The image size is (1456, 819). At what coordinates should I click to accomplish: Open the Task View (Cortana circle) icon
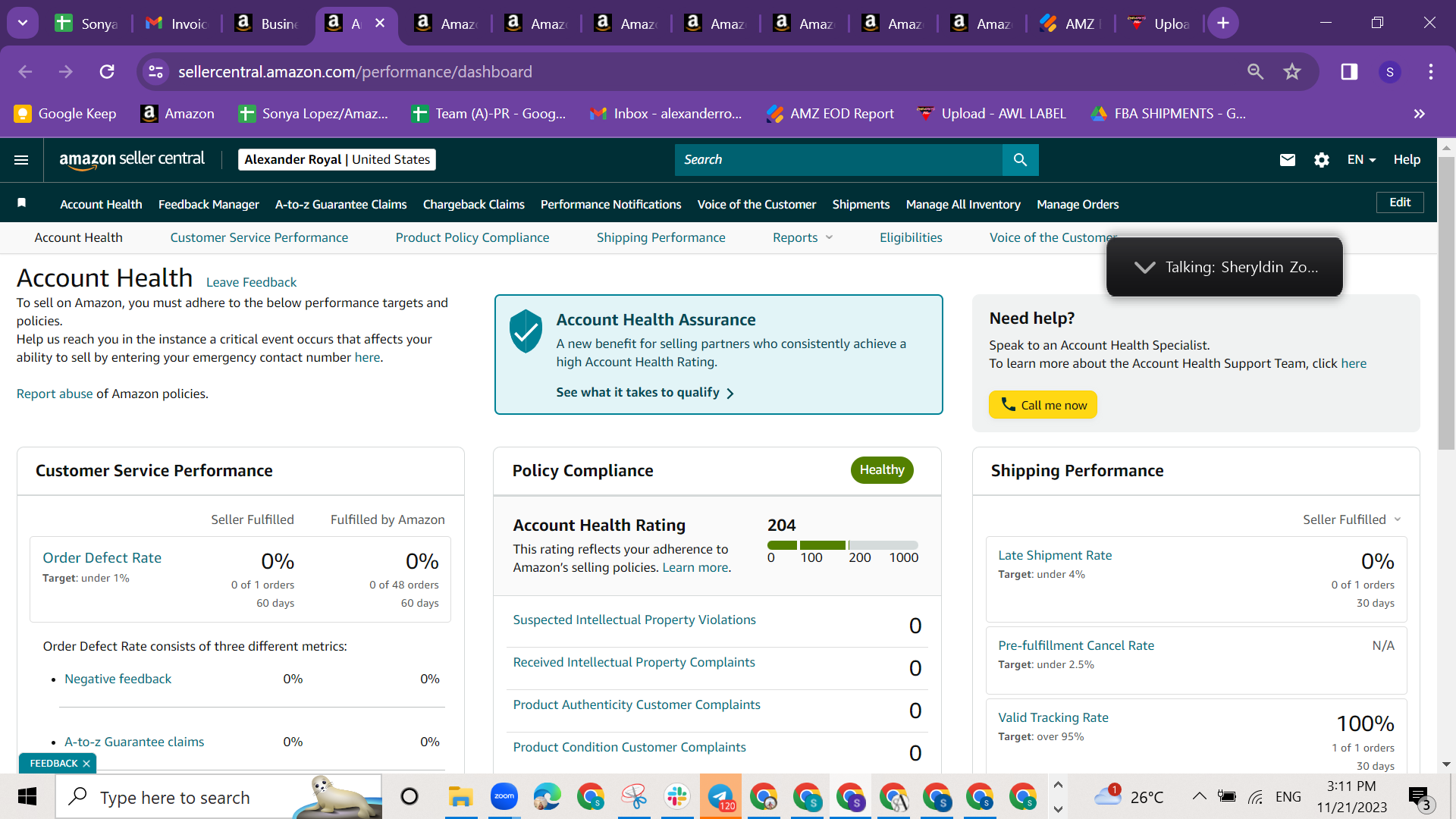pyautogui.click(x=409, y=796)
